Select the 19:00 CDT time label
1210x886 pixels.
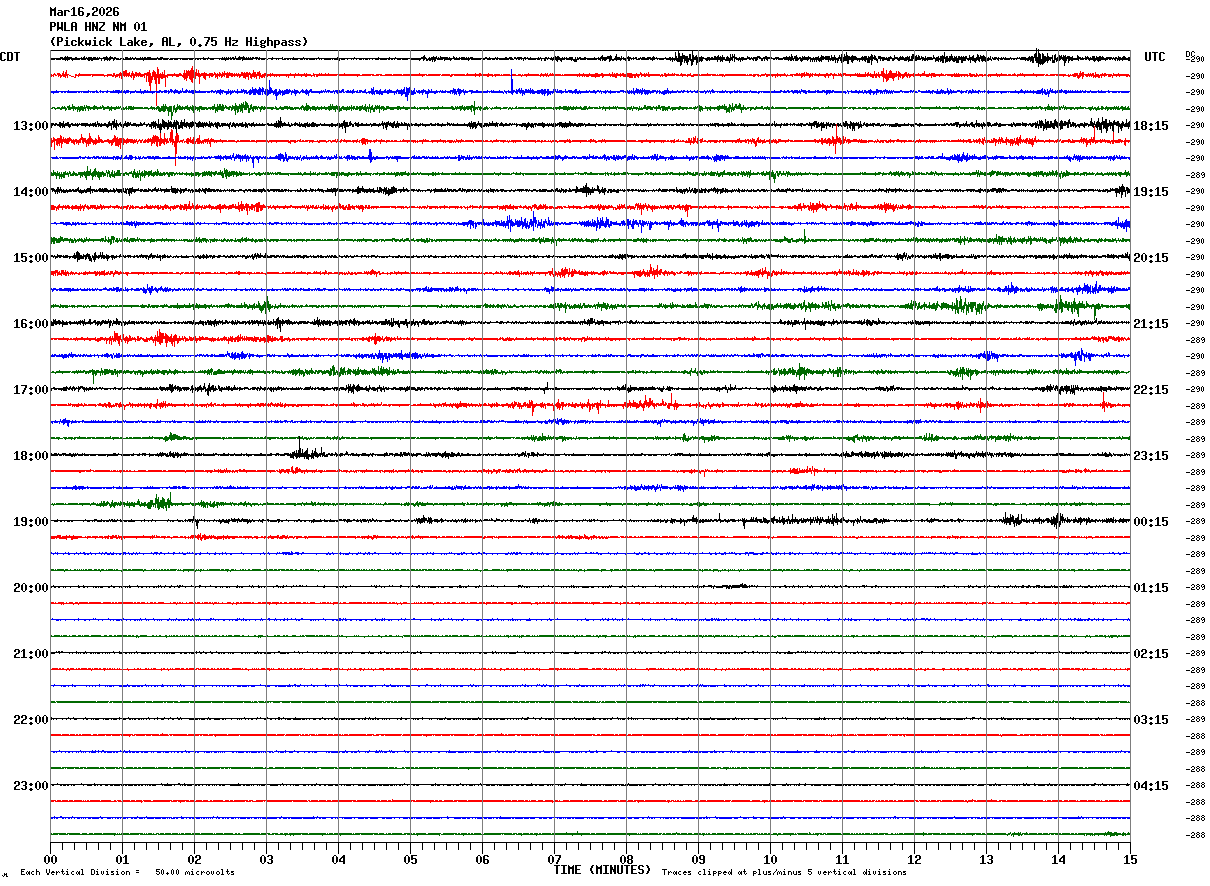pos(30,522)
